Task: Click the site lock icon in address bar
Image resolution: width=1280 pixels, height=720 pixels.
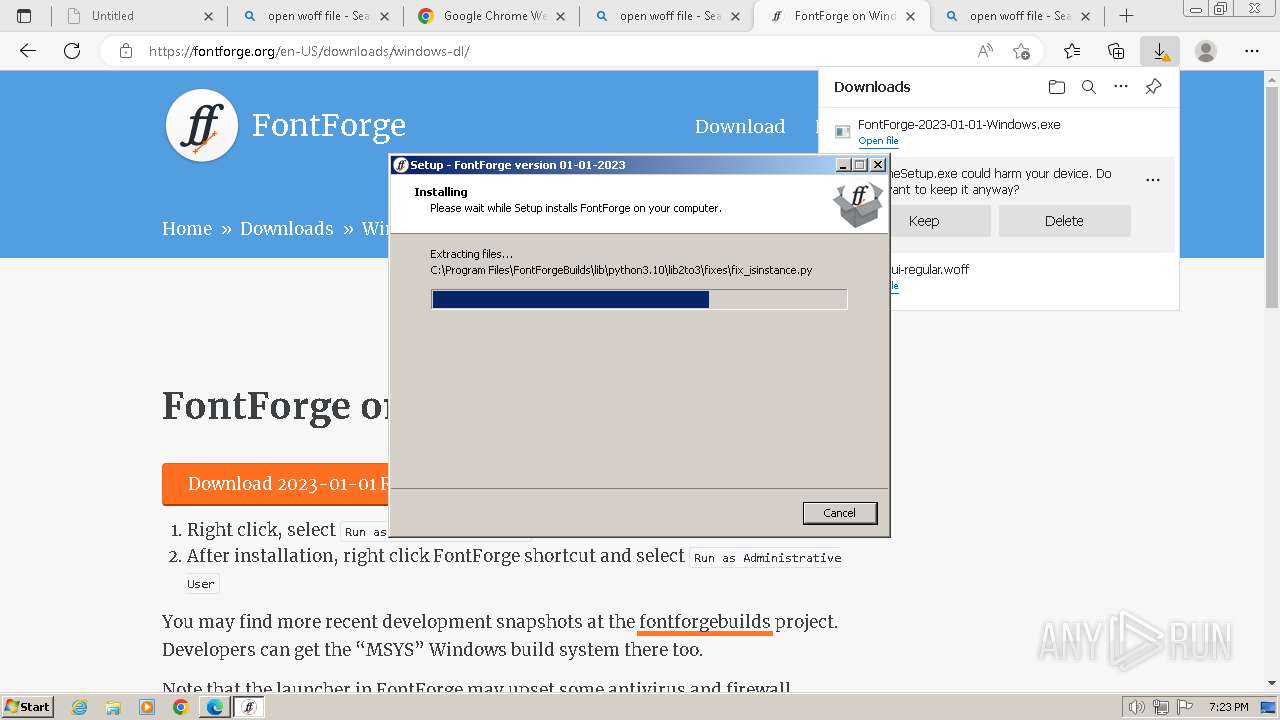Action: click(x=126, y=51)
